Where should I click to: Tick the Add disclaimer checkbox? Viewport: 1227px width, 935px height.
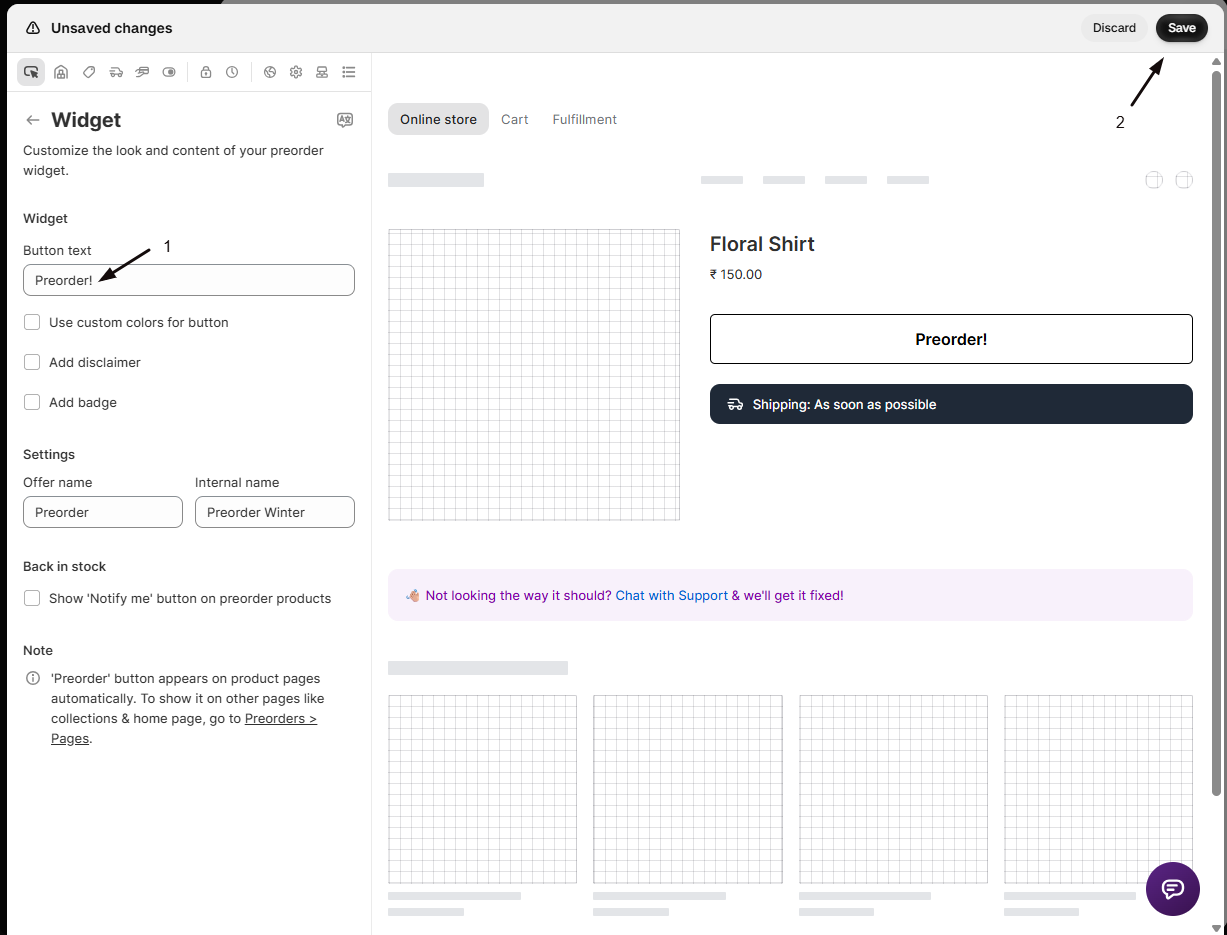[x=32, y=362]
